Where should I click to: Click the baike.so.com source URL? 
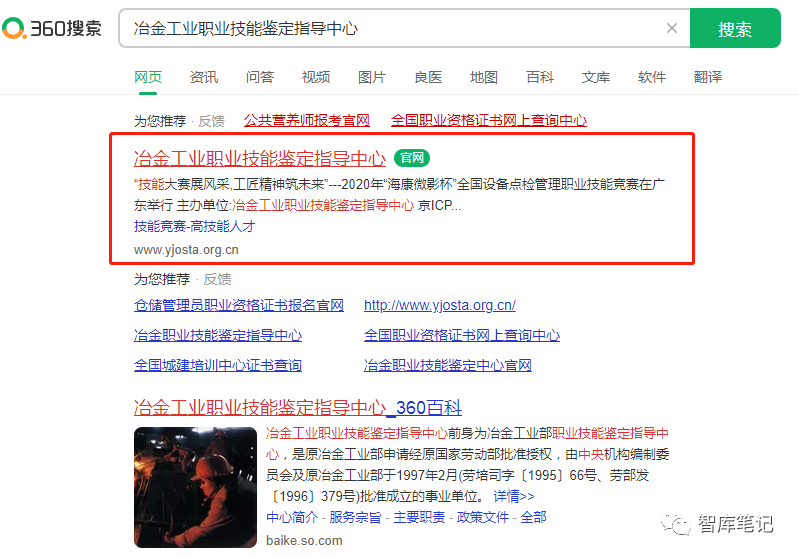point(304,541)
